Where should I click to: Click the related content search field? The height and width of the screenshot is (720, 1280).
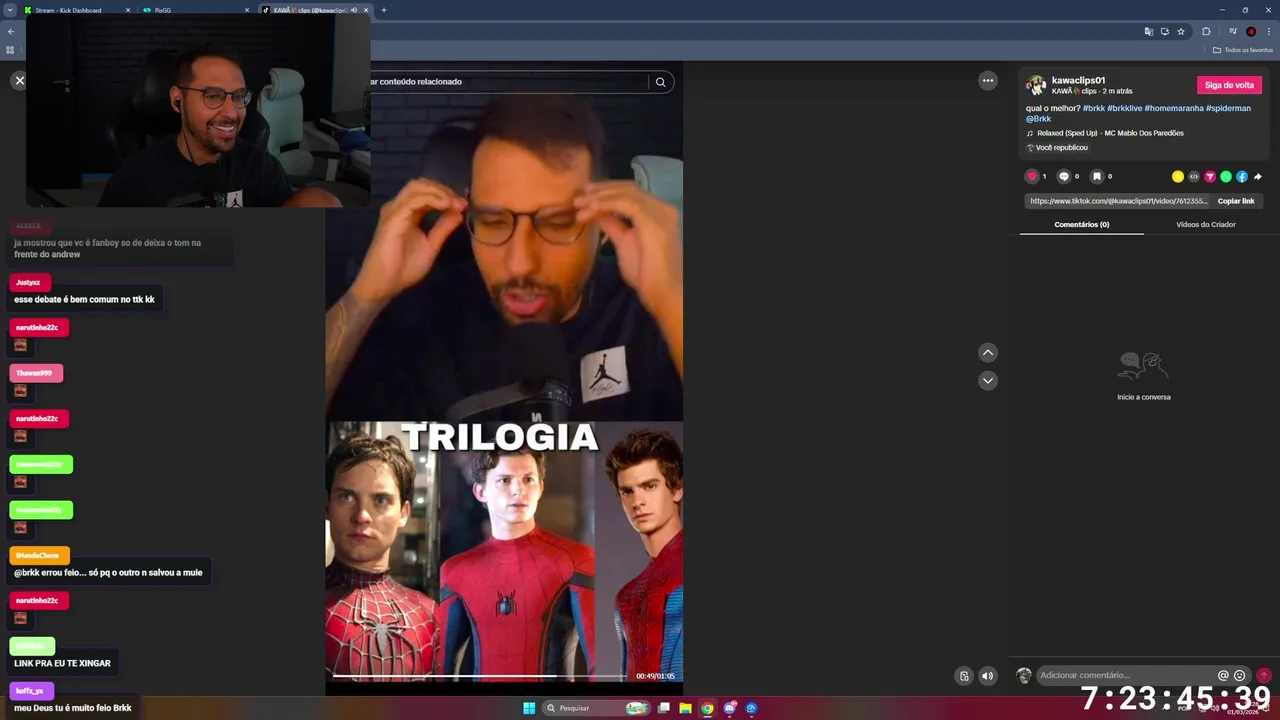pyautogui.click(x=508, y=82)
